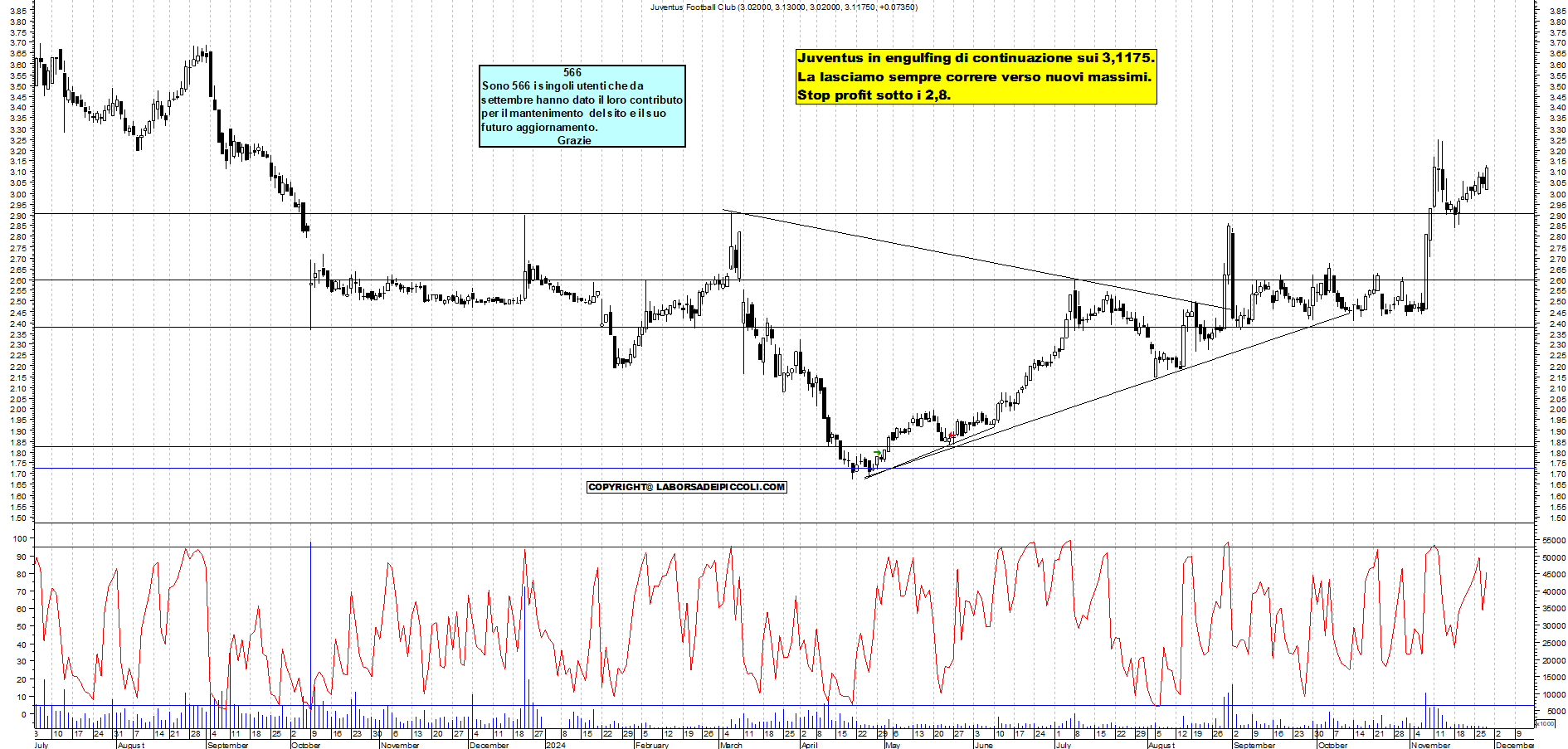Click the 55000 volume scale value
The image size is (1568, 749).
1554,540
